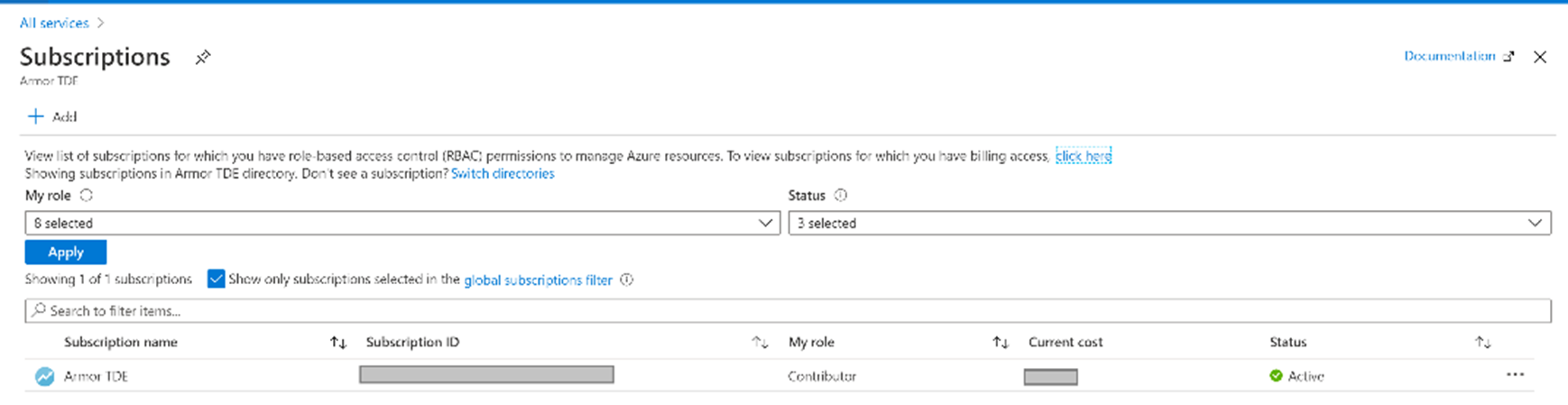Click the Armor TDE subscription icon
This screenshot has width=1568, height=405.
click(44, 376)
